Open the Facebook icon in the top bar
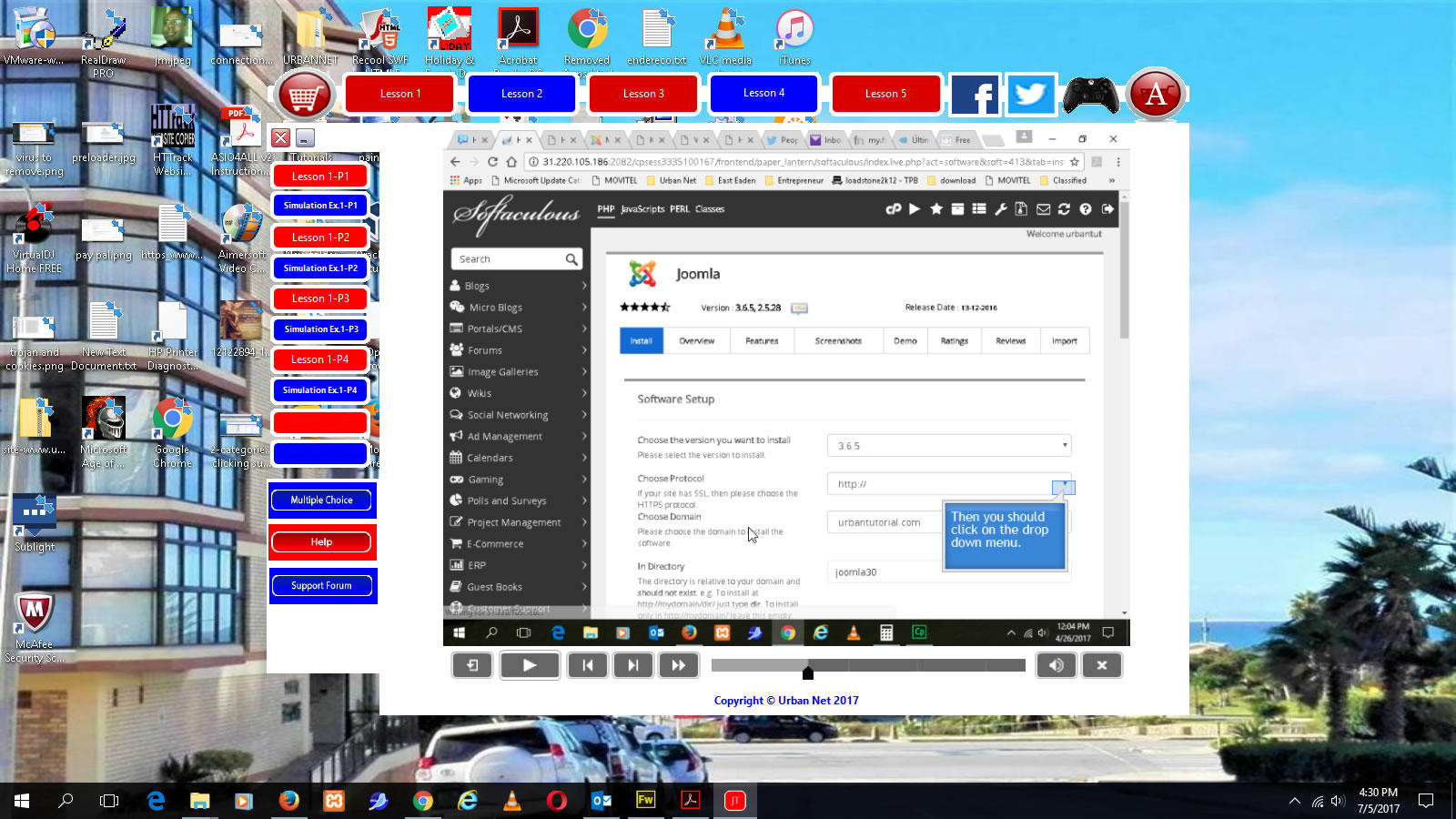 tap(975, 94)
